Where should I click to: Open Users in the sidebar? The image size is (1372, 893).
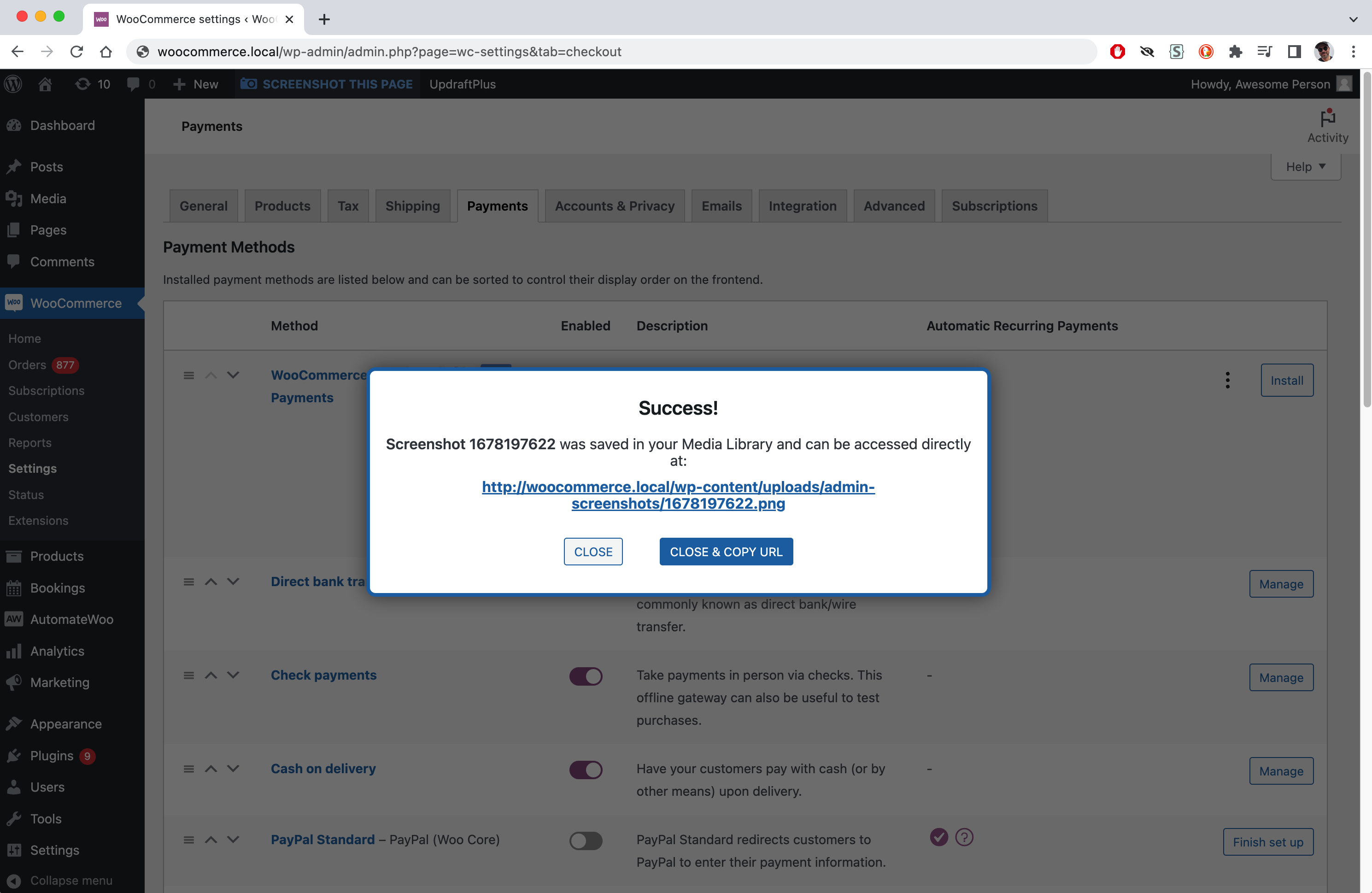pos(47,787)
